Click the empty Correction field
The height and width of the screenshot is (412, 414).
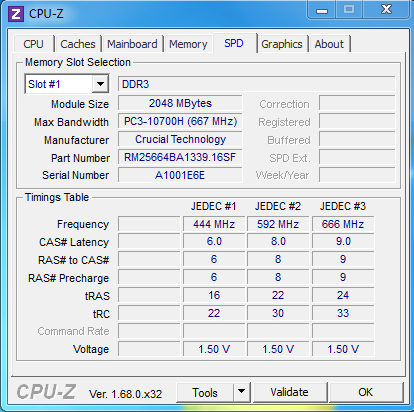coord(357,103)
